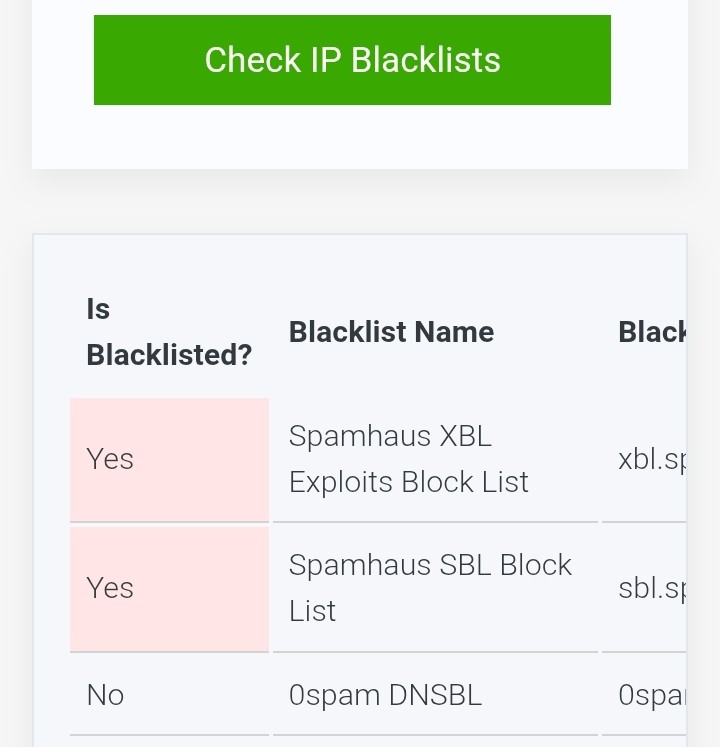
Task: Click the "Spamhaus SBL Block" text line
Action: click(x=430, y=565)
